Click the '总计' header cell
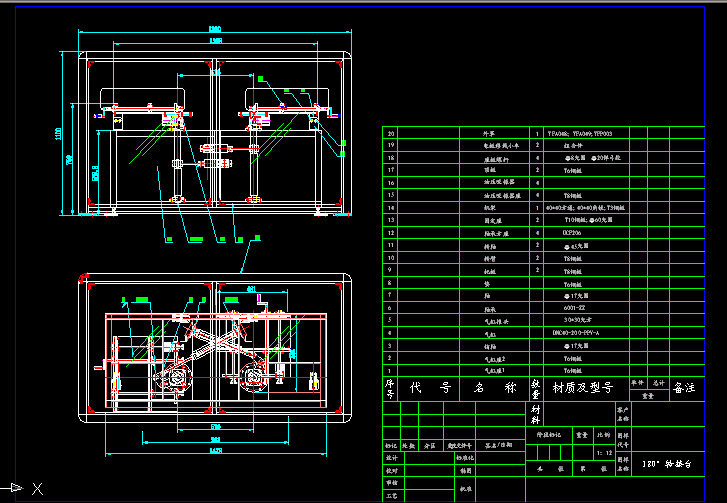Viewport: 727px width, 503px height. pyautogui.click(x=658, y=383)
